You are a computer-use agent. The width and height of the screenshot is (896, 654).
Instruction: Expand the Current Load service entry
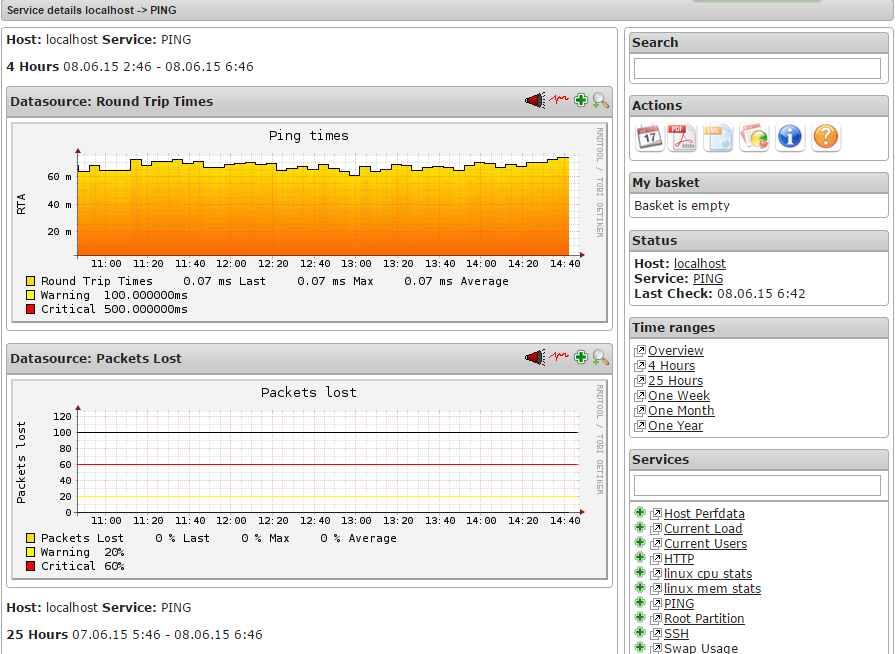pyautogui.click(x=639, y=528)
